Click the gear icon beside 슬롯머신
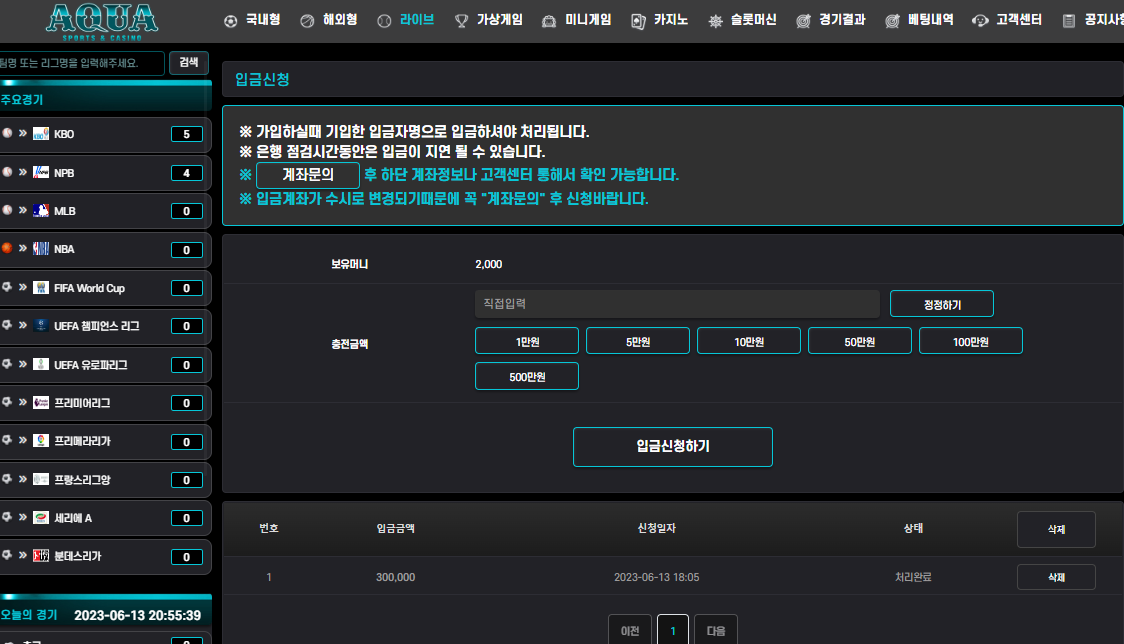The width and height of the screenshot is (1124, 644). point(715,20)
